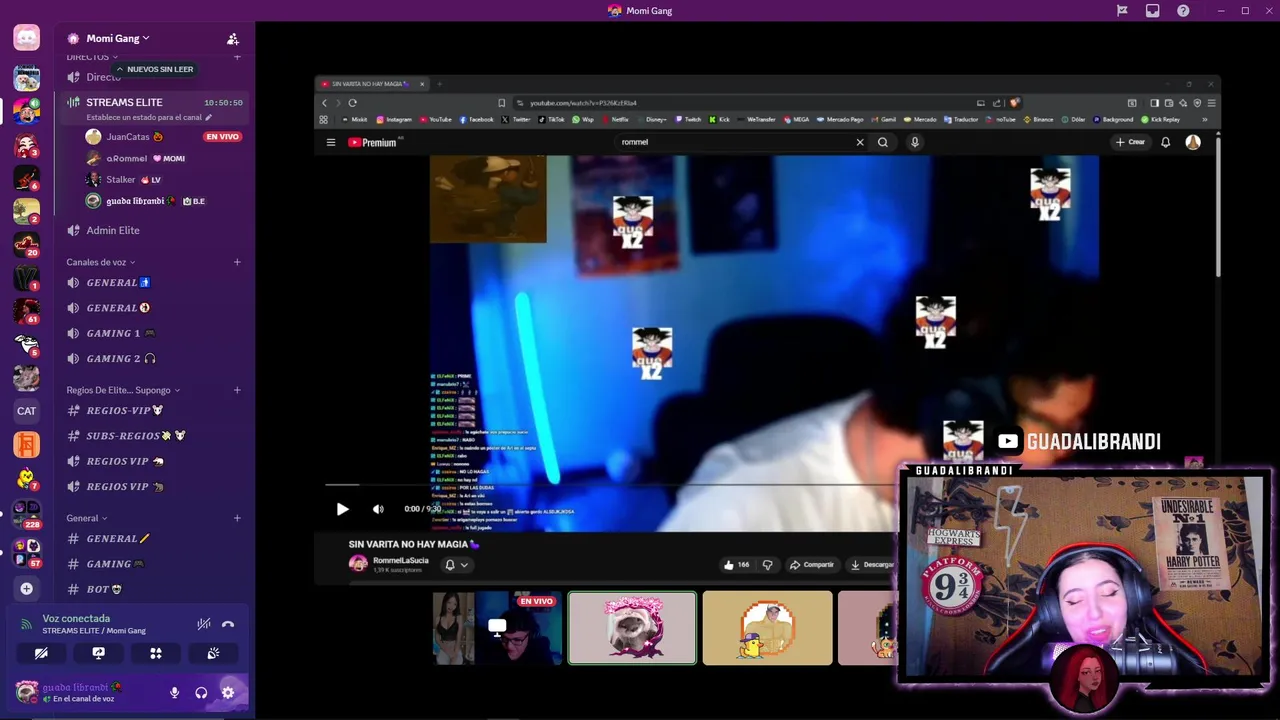
Task: Open YouTube hamburger guide menu
Action: pos(330,142)
